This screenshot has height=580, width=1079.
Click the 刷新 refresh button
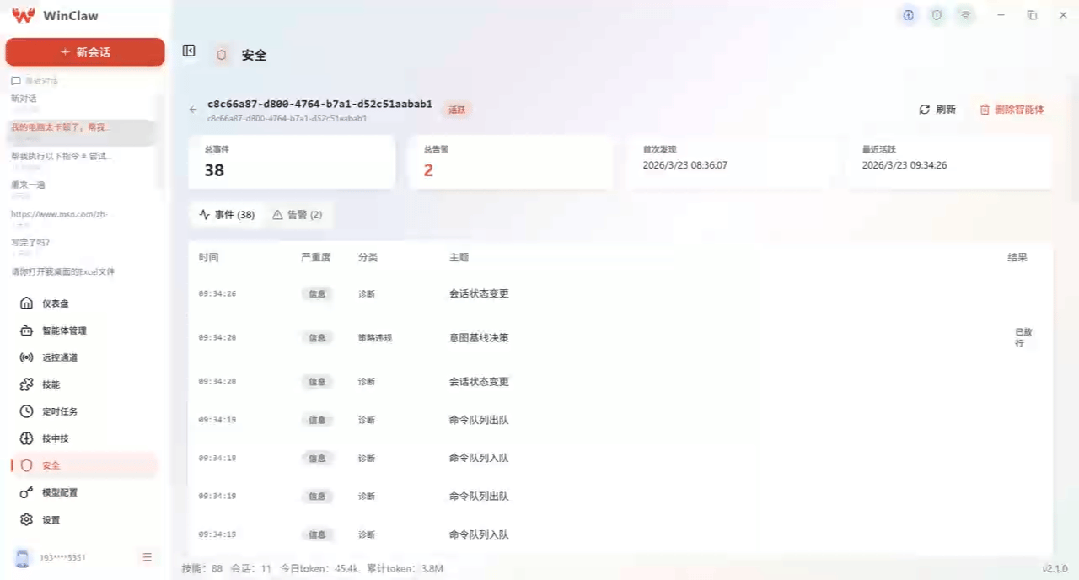click(937, 109)
